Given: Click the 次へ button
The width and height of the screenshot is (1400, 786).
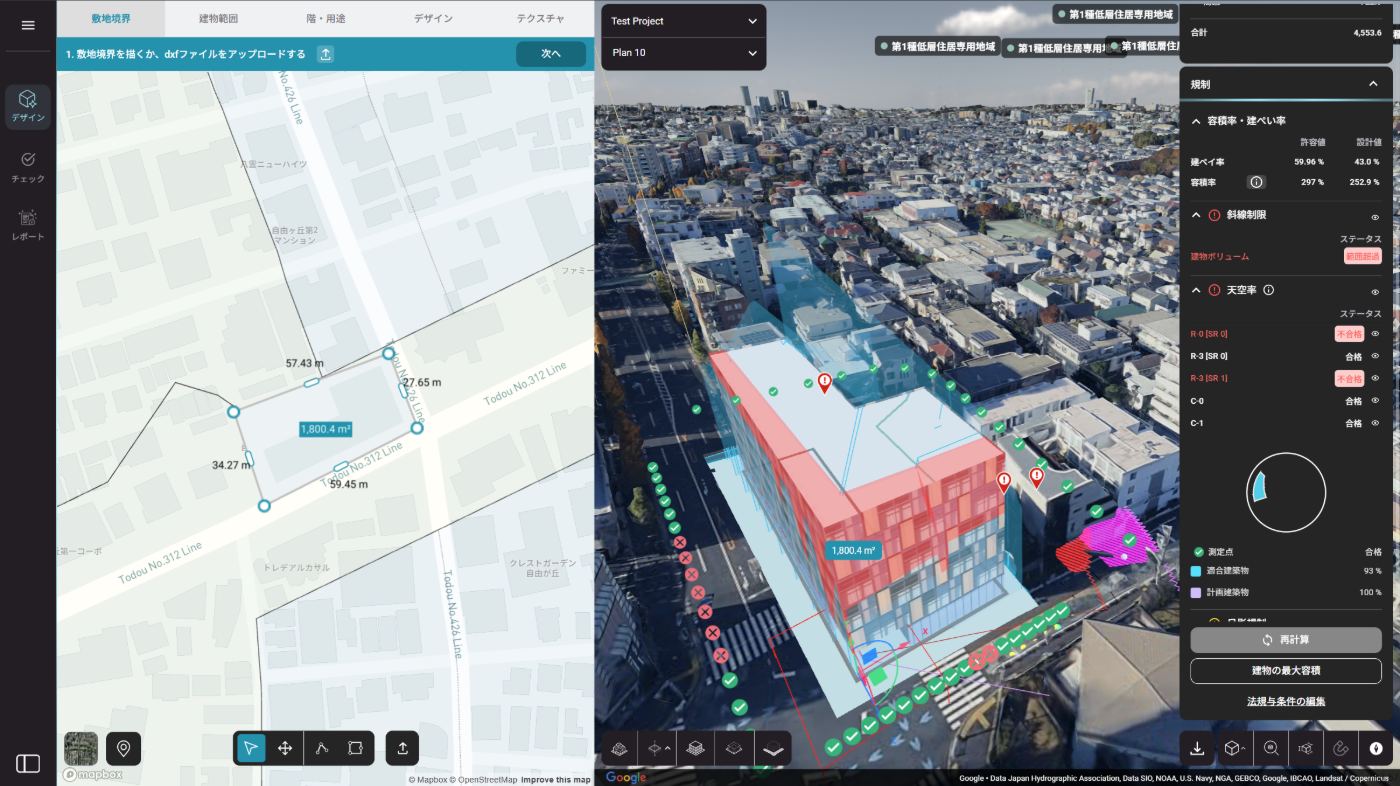Looking at the screenshot, I should pos(551,54).
